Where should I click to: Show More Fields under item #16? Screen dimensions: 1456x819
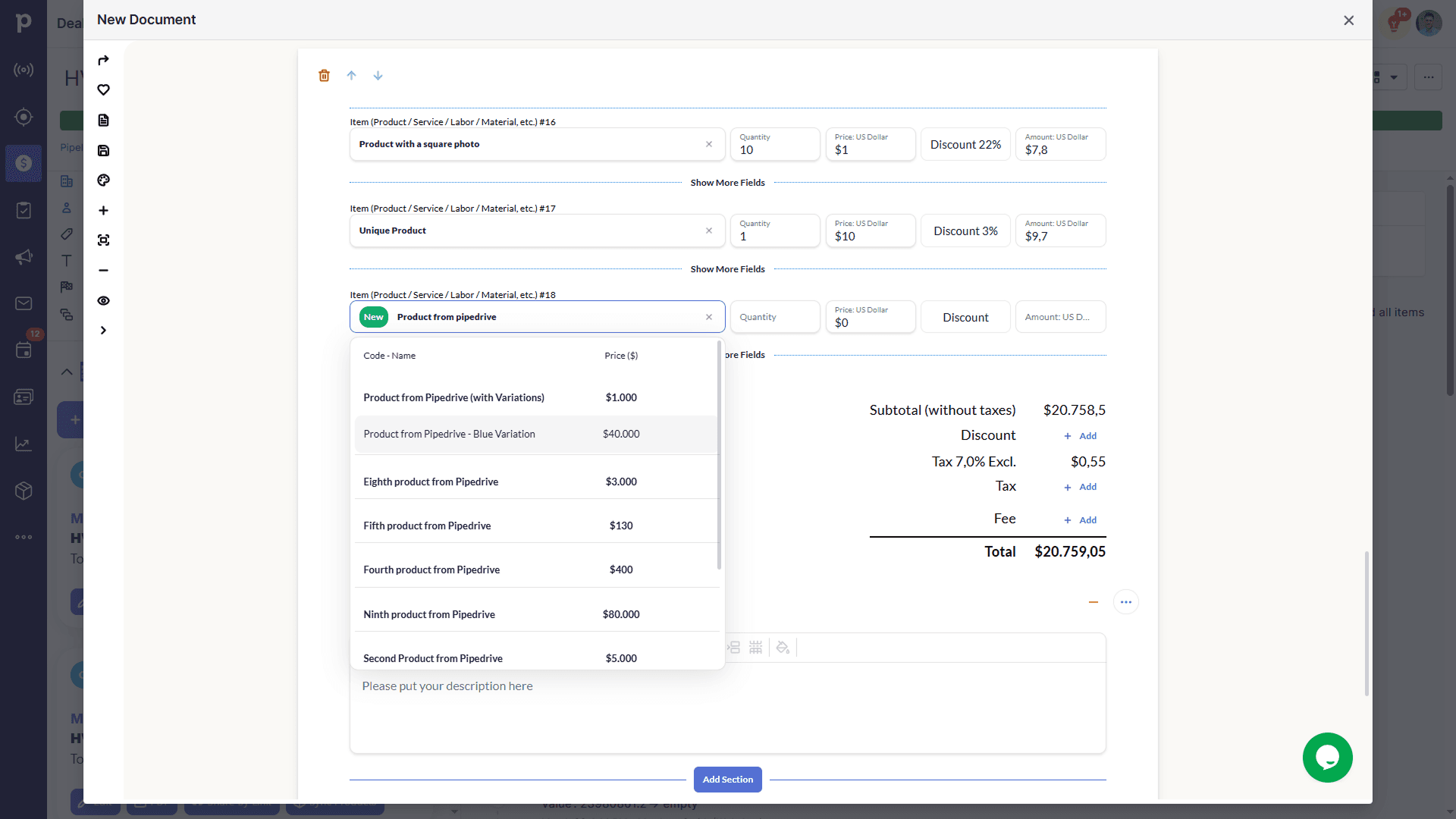727,183
